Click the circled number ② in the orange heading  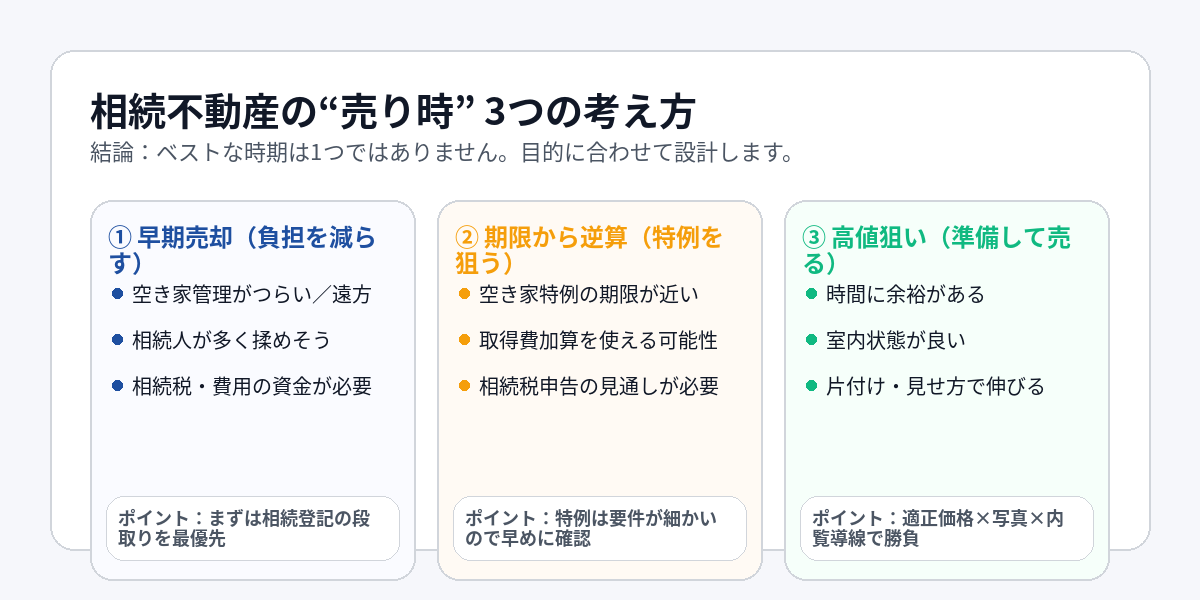[x=466, y=237]
